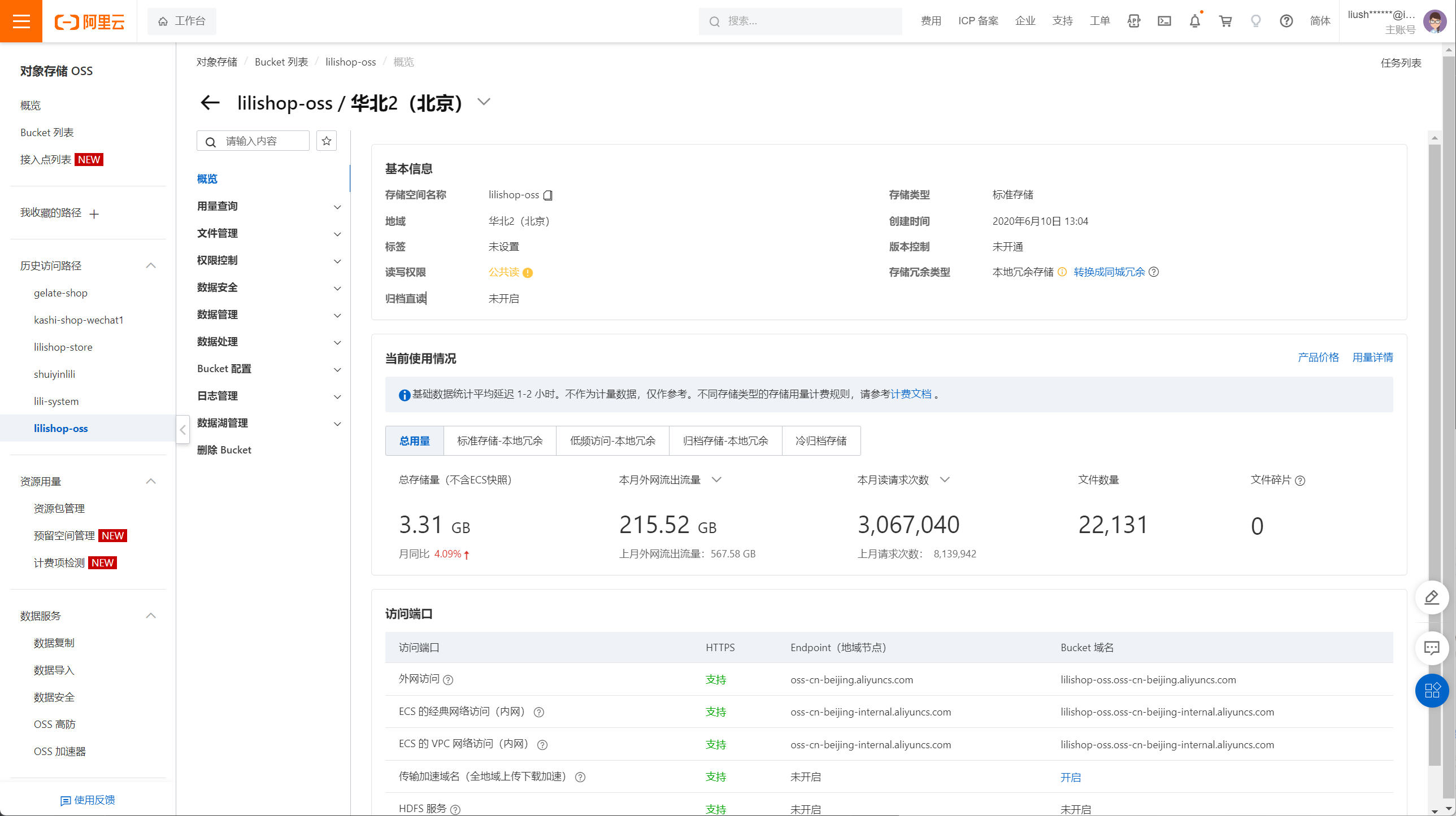Switch to 标准存储-本地冗余 tab
Screen dimensions: 1456x816
pos(499,441)
